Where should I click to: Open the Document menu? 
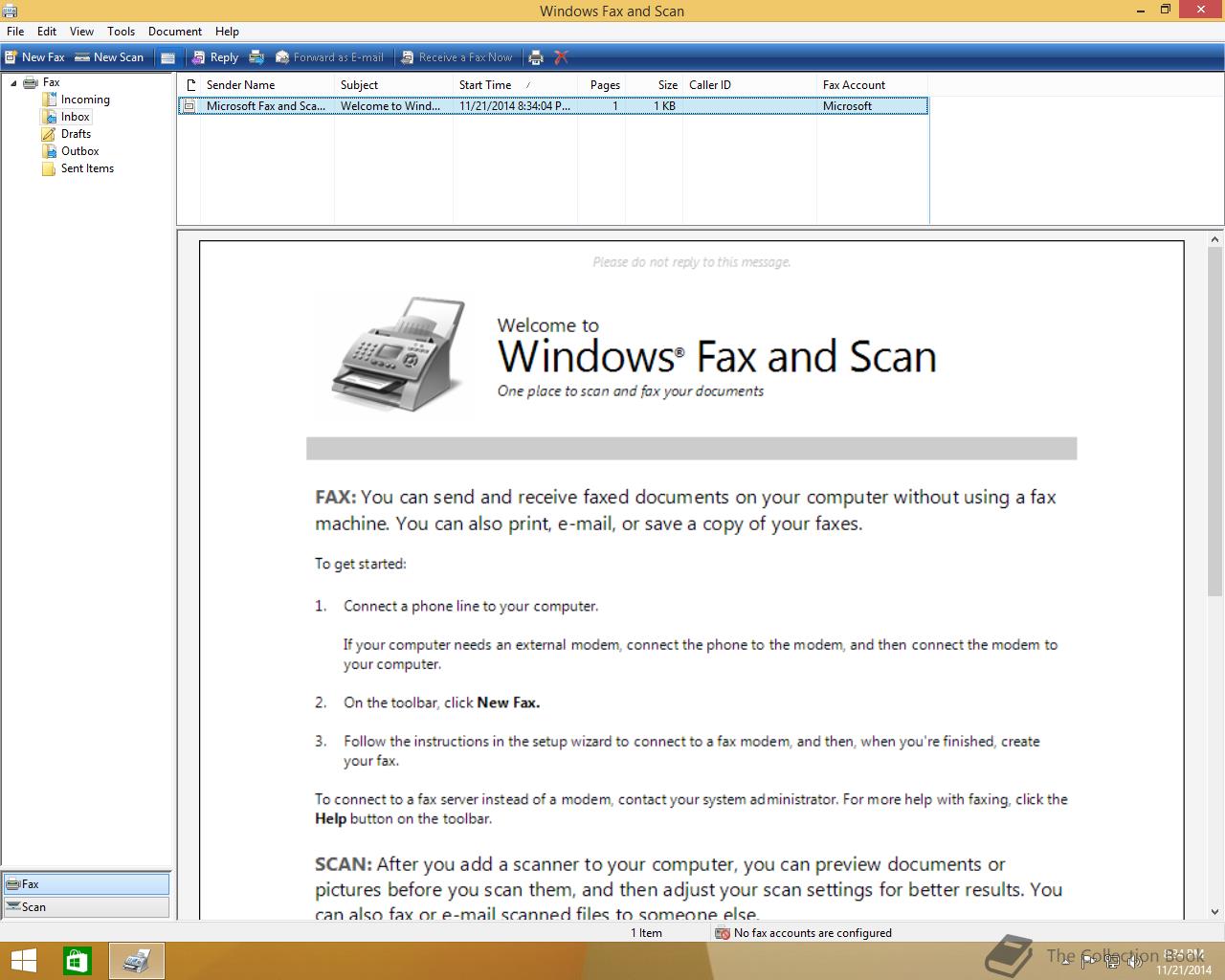(175, 32)
